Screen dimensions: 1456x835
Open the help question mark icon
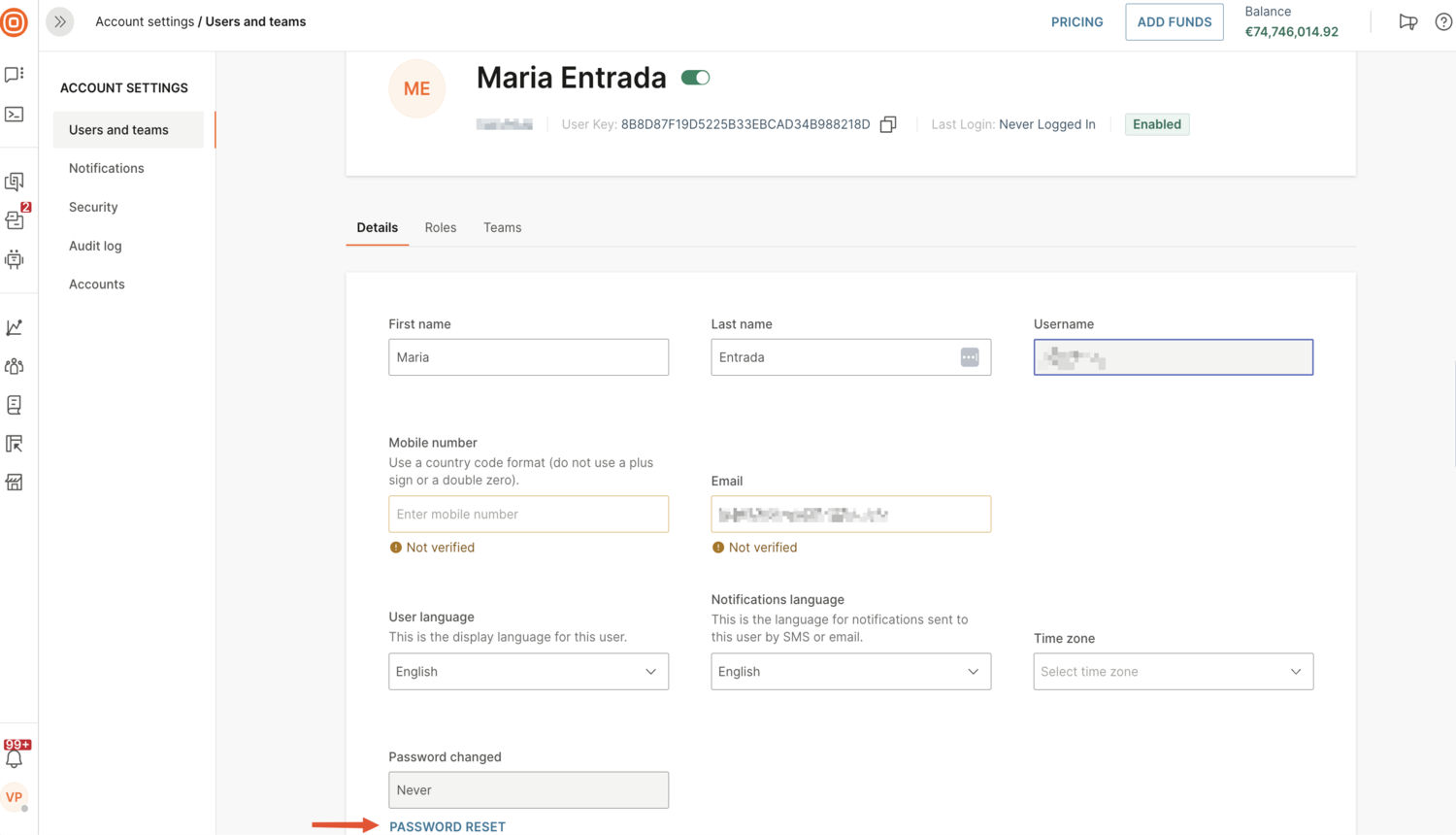[x=1443, y=21]
